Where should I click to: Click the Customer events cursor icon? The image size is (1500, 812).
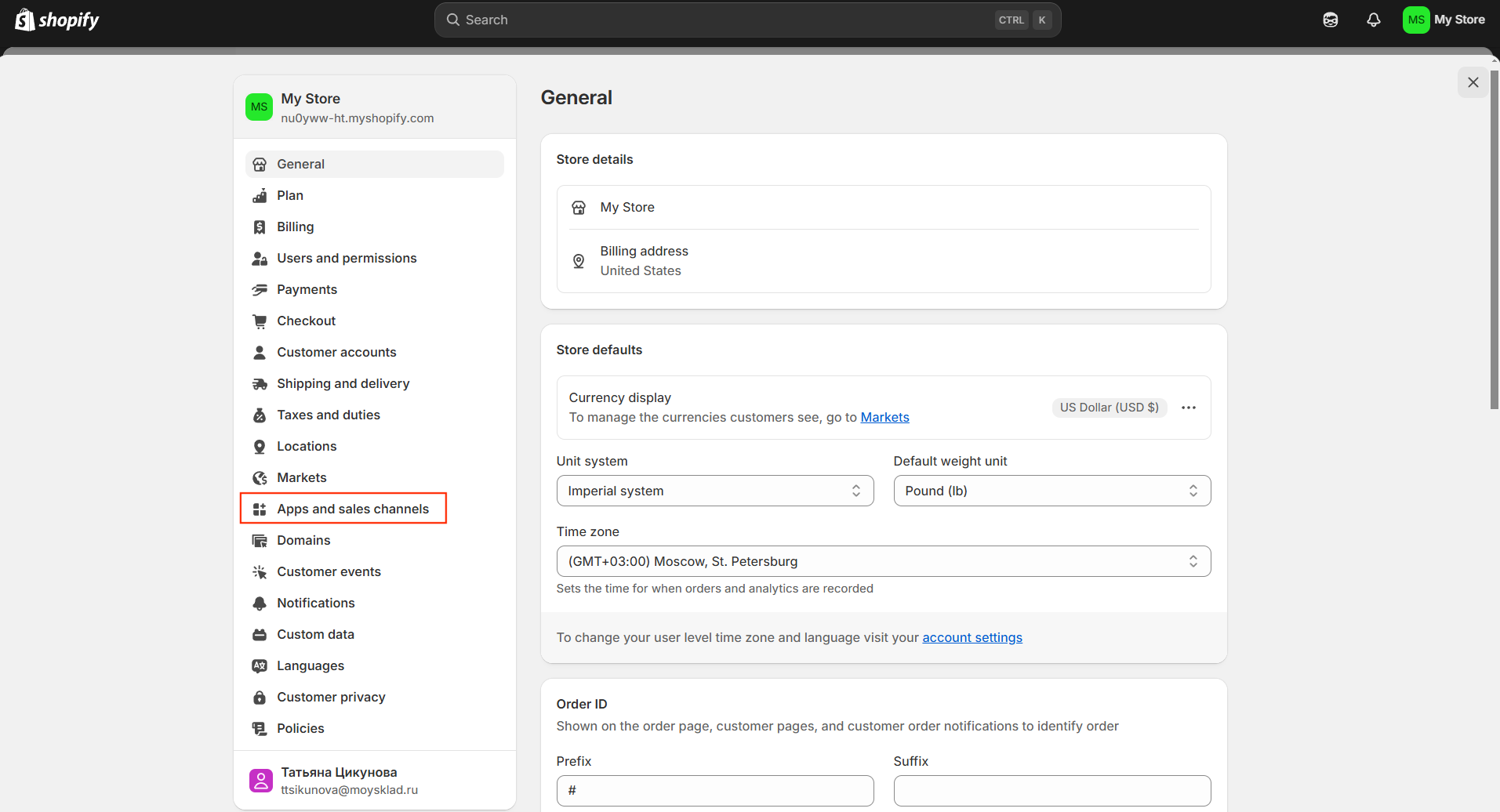pyautogui.click(x=260, y=571)
